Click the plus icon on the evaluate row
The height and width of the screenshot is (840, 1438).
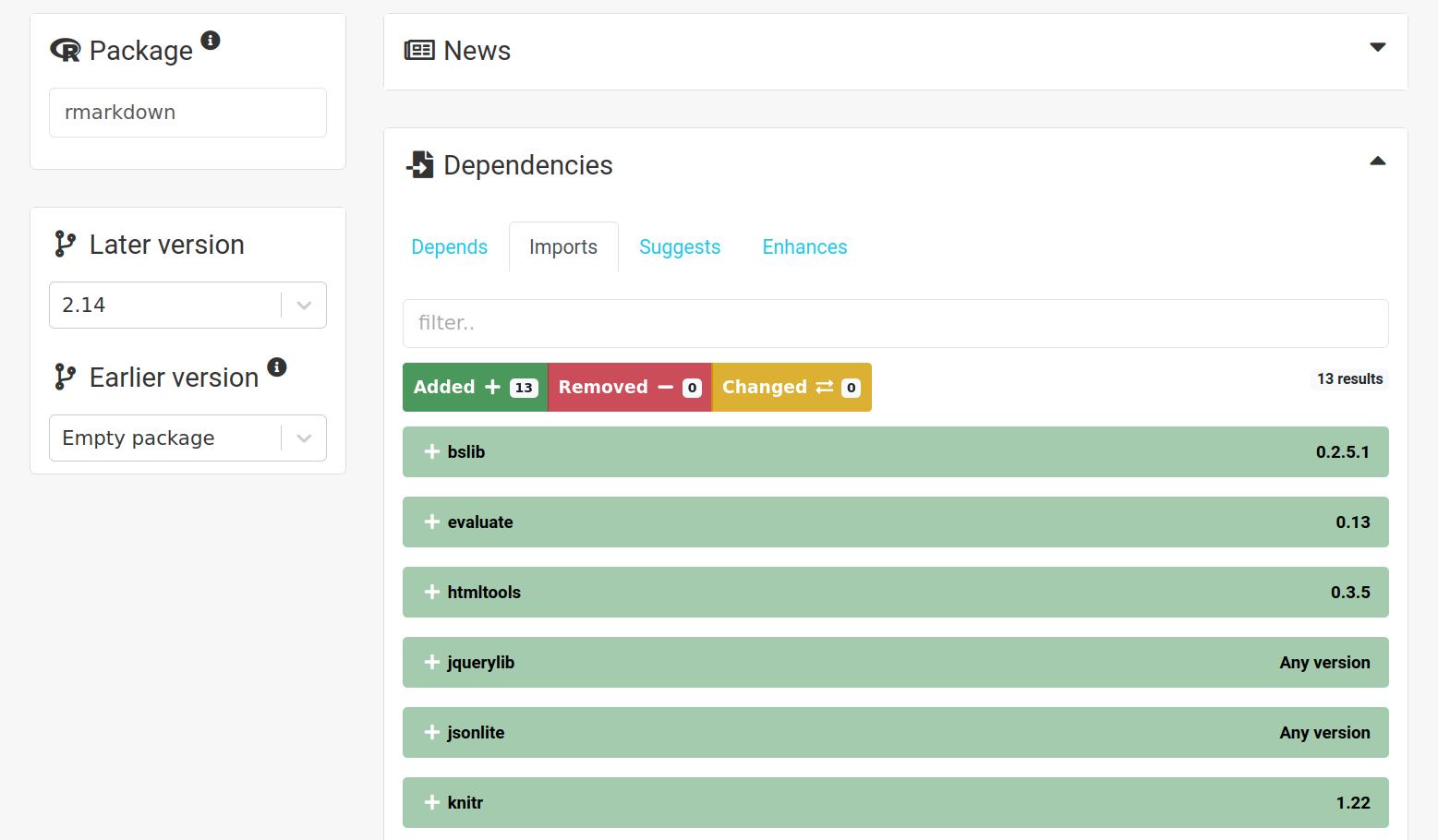click(431, 522)
